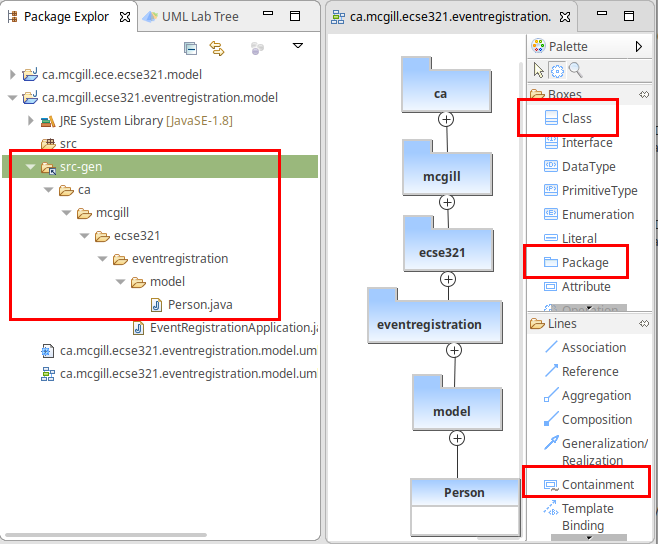Image resolution: width=658 pixels, height=544 pixels.
Task: Select the Package palette tool
Action: 576,262
